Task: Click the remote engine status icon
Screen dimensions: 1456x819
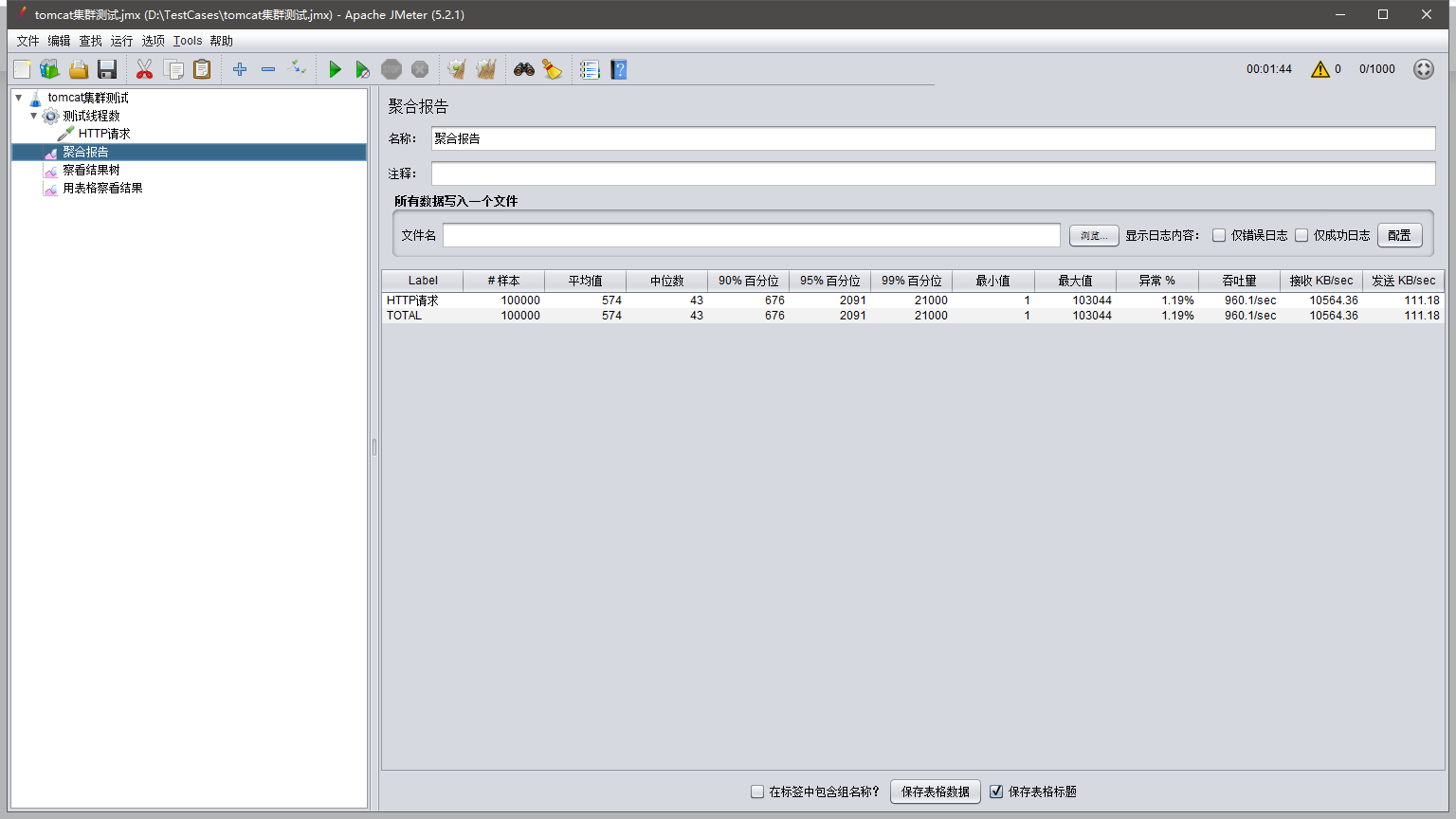Action: (x=1424, y=69)
